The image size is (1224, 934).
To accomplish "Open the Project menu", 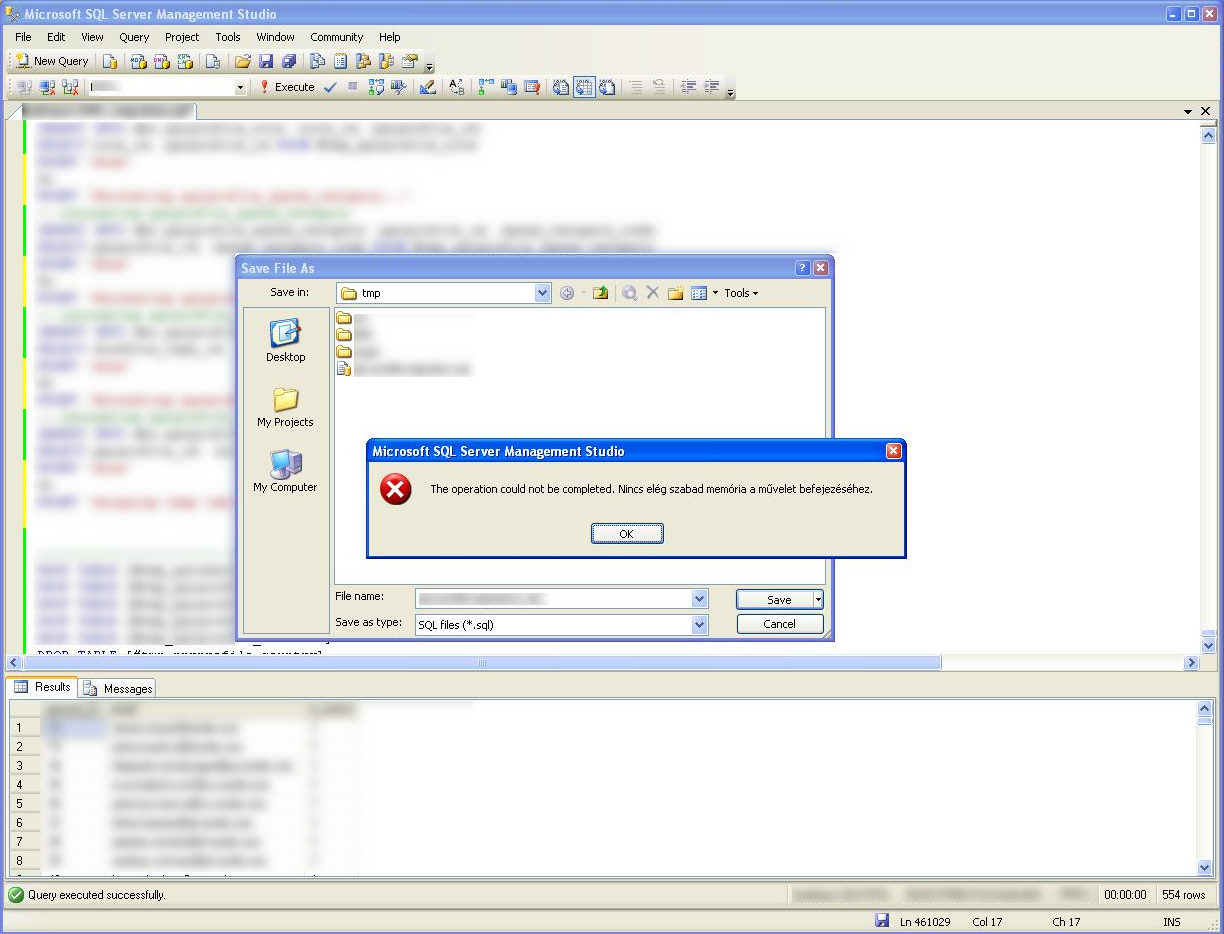I will coord(182,37).
